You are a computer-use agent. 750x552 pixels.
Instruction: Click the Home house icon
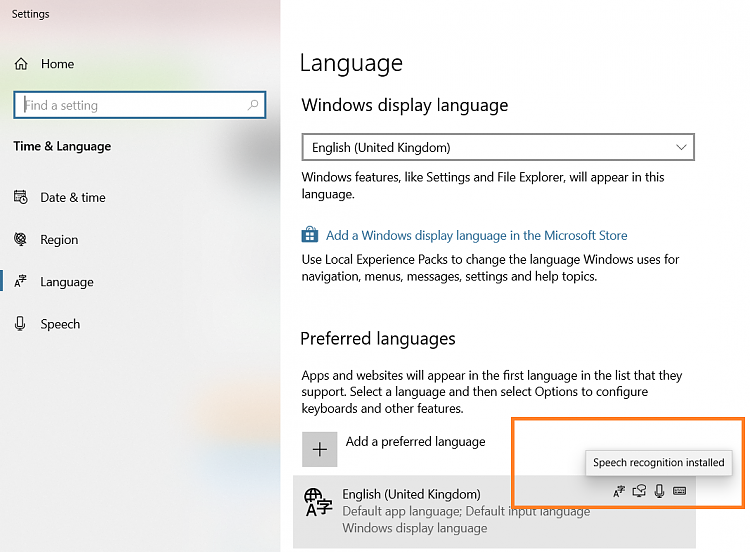tap(21, 64)
